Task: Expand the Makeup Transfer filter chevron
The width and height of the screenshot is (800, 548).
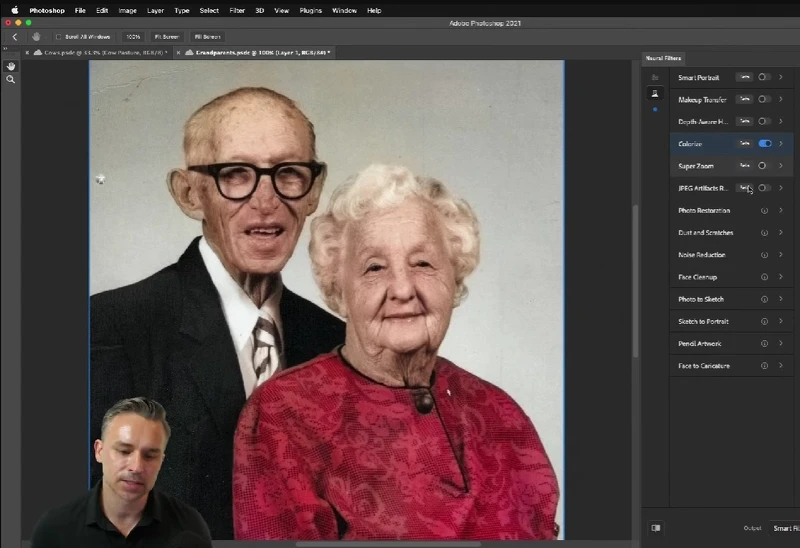Action: (x=781, y=99)
